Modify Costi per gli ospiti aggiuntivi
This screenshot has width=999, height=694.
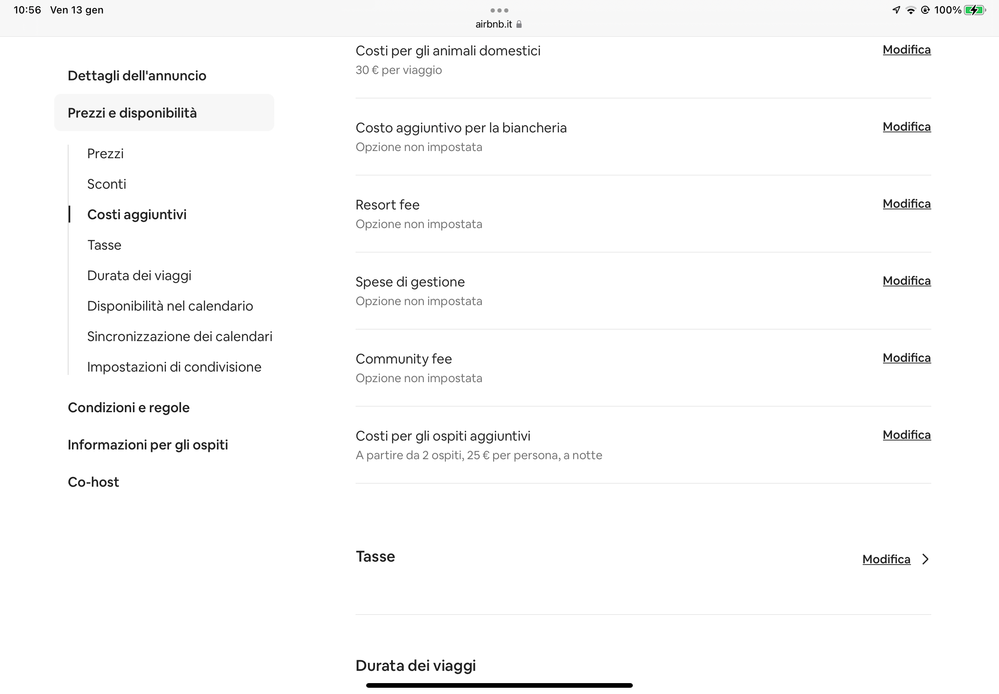[x=906, y=435]
